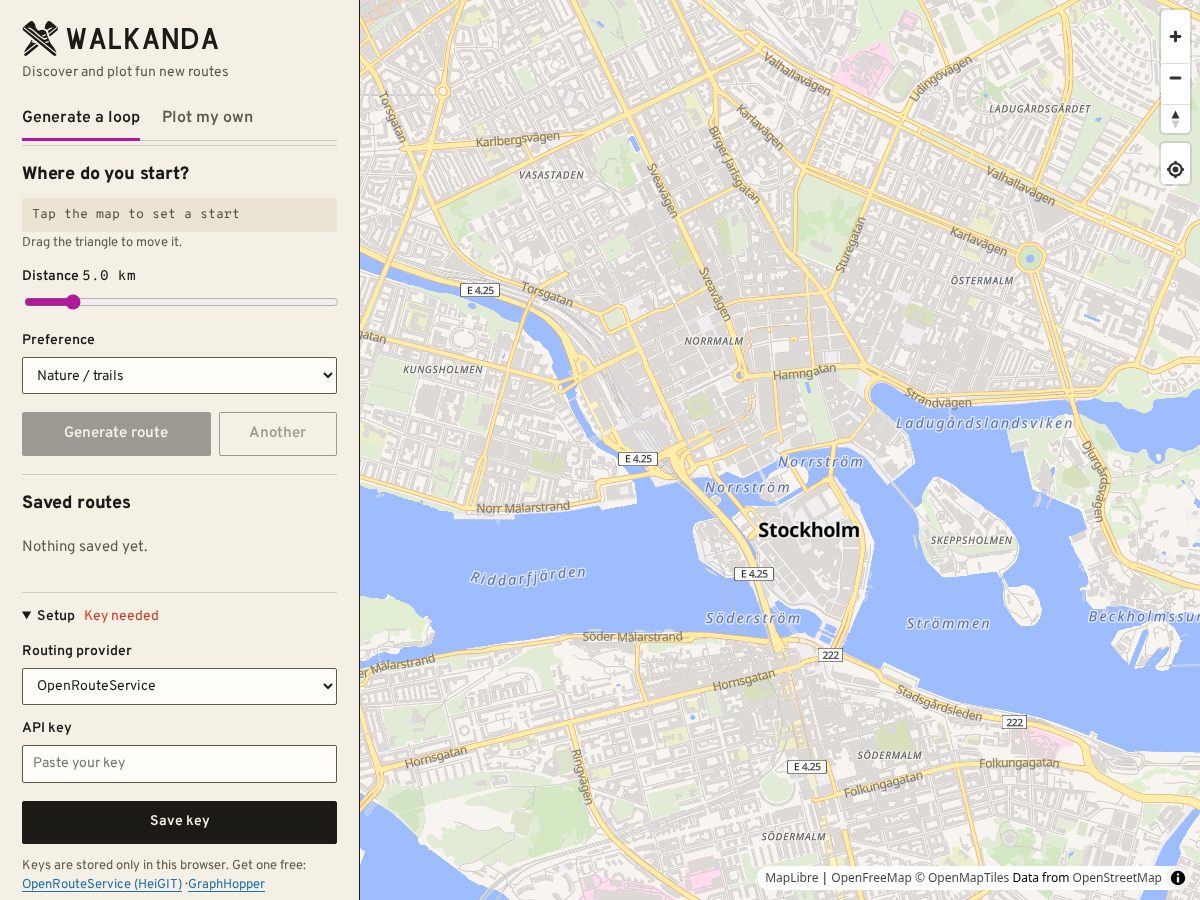Click the Riddarfjärden water label
The width and height of the screenshot is (1200, 900).
click(528, 575)
